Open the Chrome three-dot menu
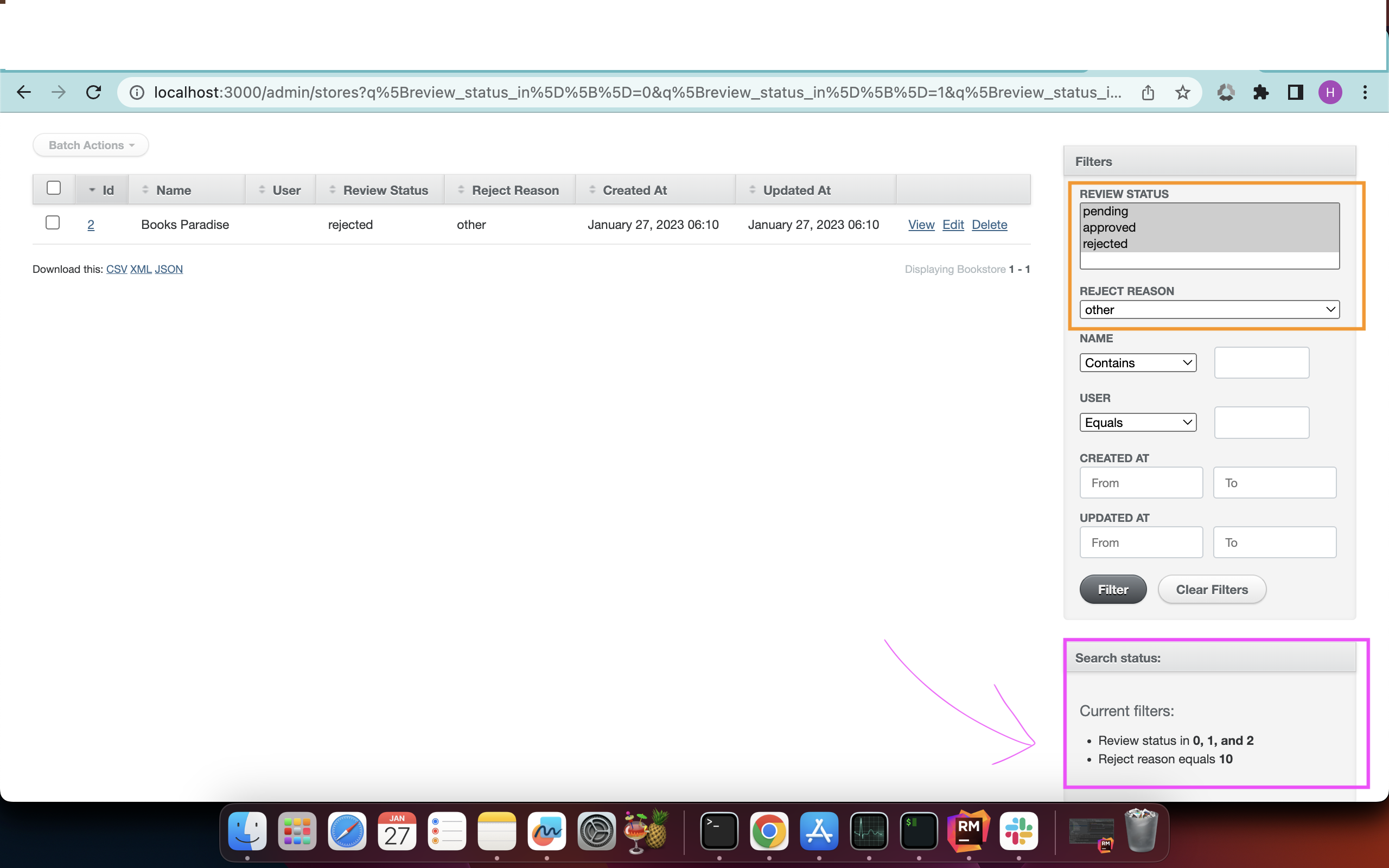This screenshot has width=1389, height=868. click(1365, 92)
